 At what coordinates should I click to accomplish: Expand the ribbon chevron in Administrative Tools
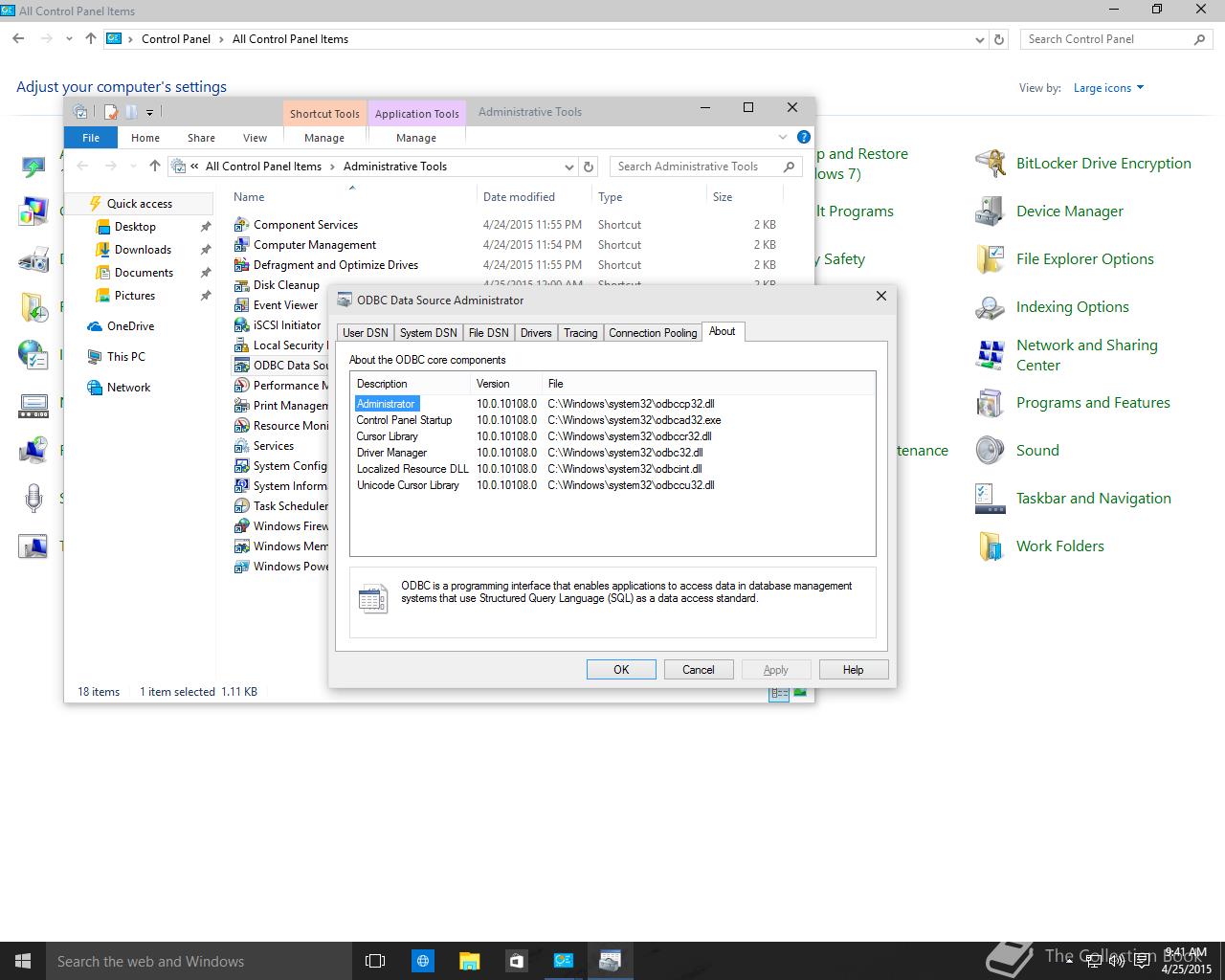(783, 137)
